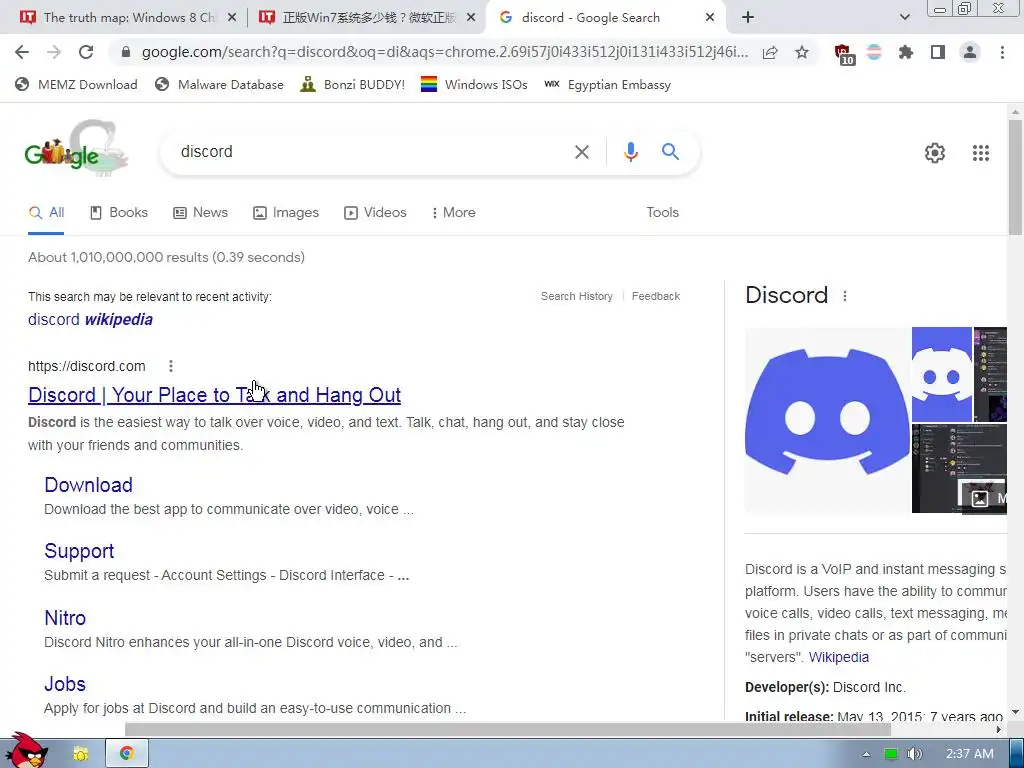Screen dimensions: 1024x768
Task: Switch to News results
Action: [200, 213]
